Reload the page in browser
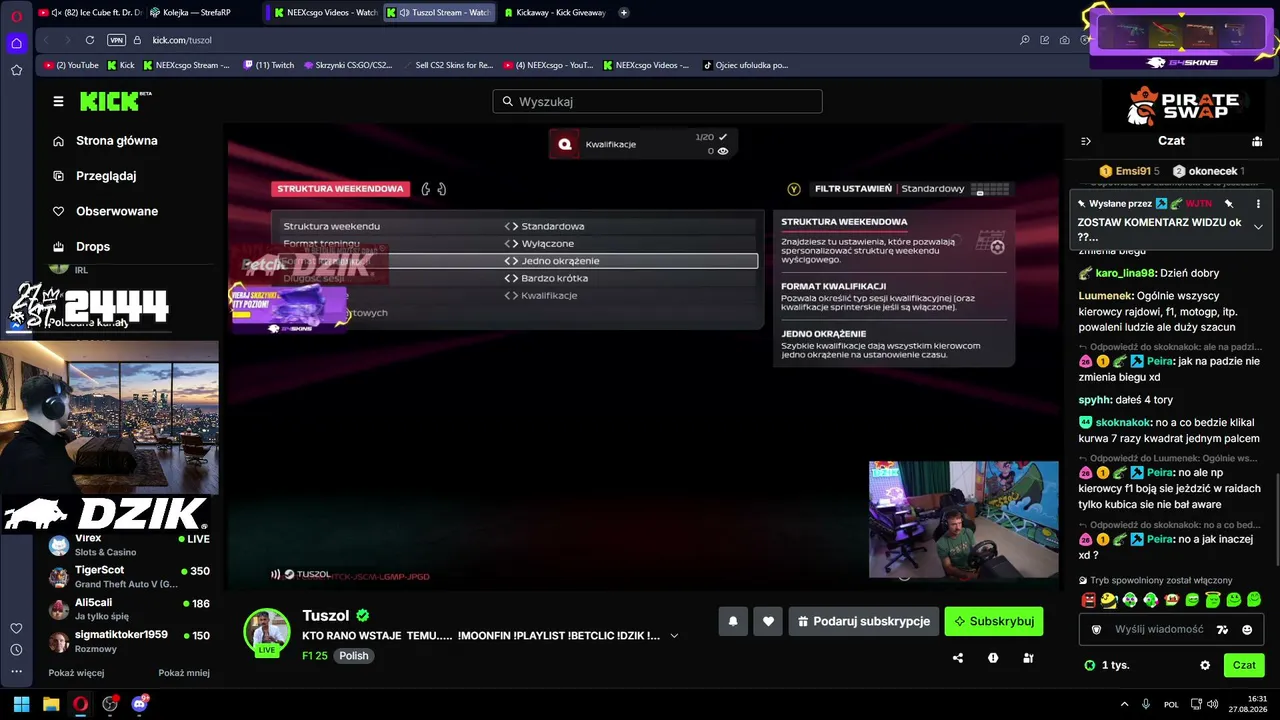The width and height of the screenshot is (1280, 720). tap(90, 40)
